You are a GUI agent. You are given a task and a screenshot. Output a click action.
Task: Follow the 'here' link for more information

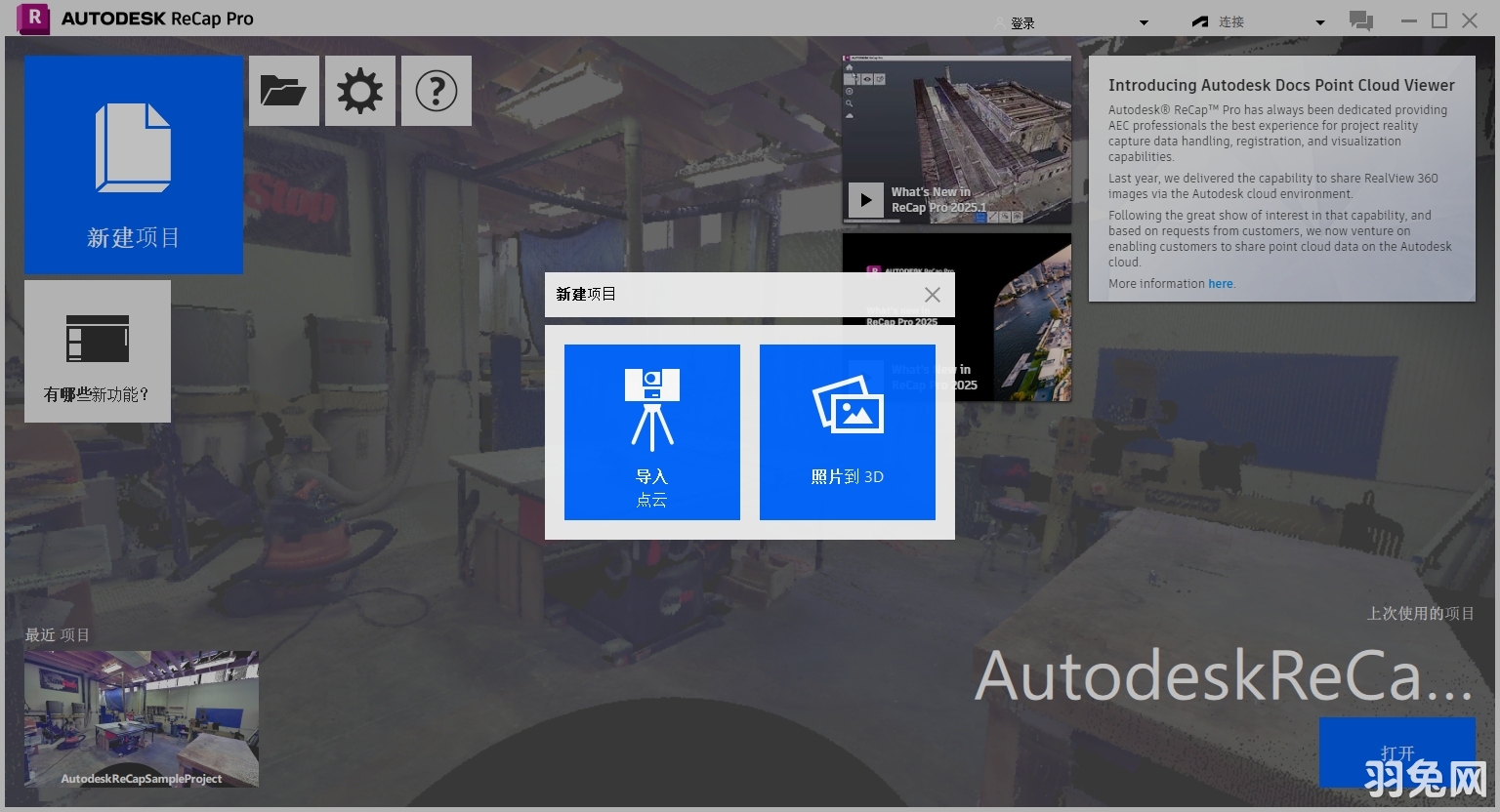[x=1220, y=283]
